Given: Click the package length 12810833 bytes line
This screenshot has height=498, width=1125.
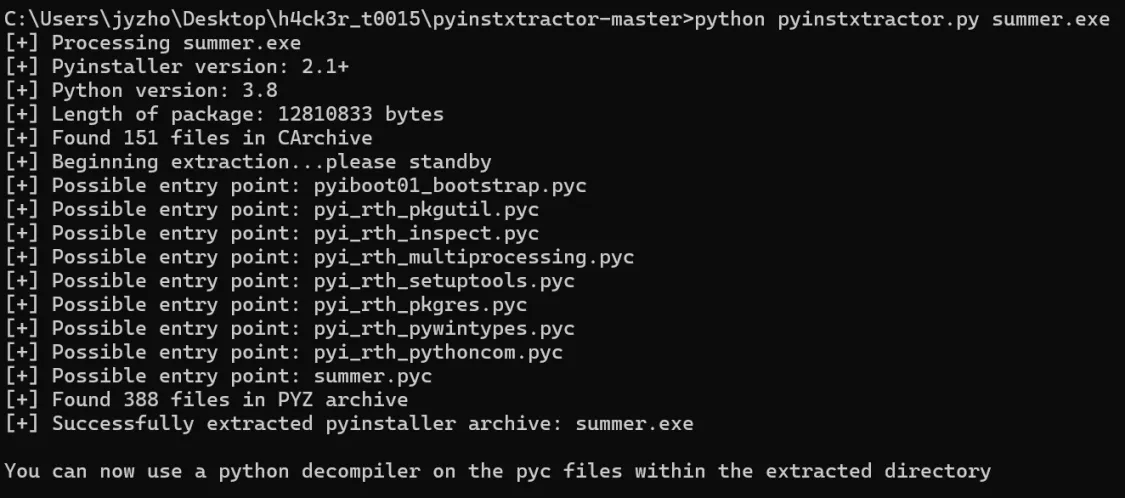Looking at the screenshot, I should (x=224, y=114).
